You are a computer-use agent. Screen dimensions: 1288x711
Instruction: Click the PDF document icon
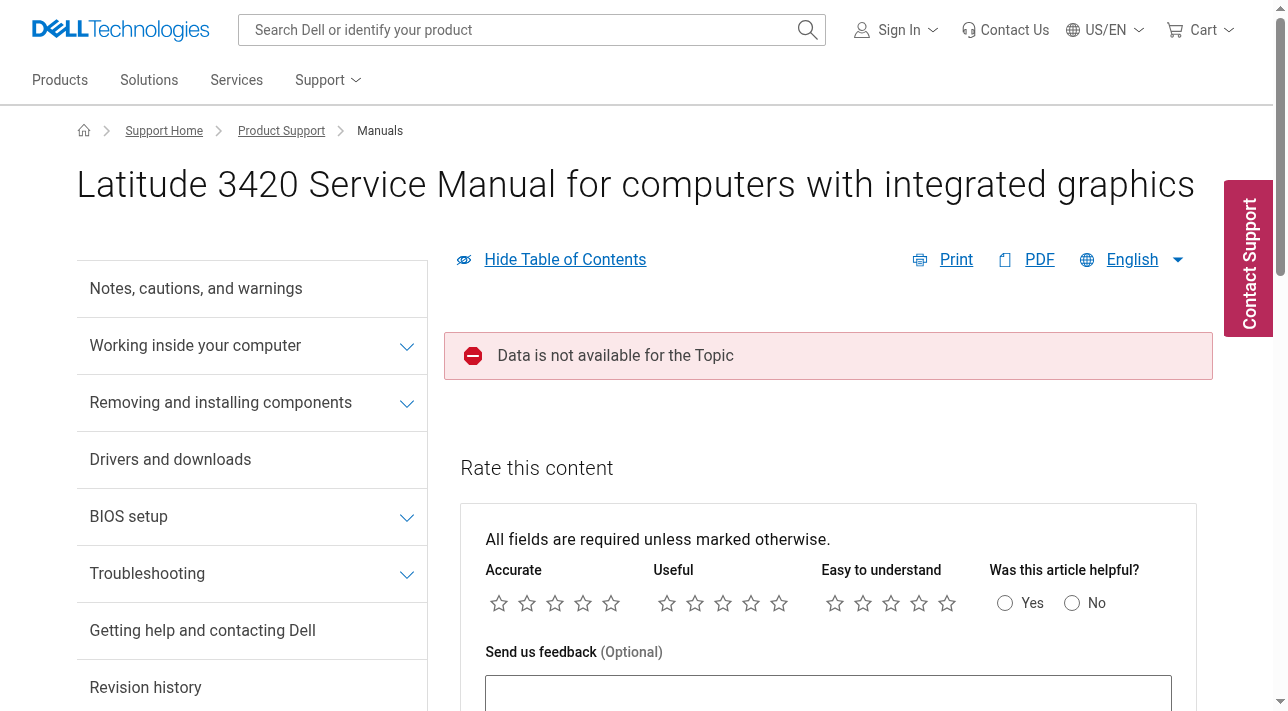(x=1005, y=260)
